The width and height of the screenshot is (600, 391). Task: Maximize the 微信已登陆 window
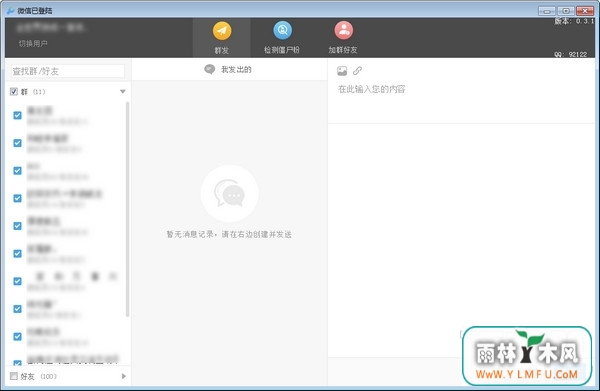(x=566, y=11)
